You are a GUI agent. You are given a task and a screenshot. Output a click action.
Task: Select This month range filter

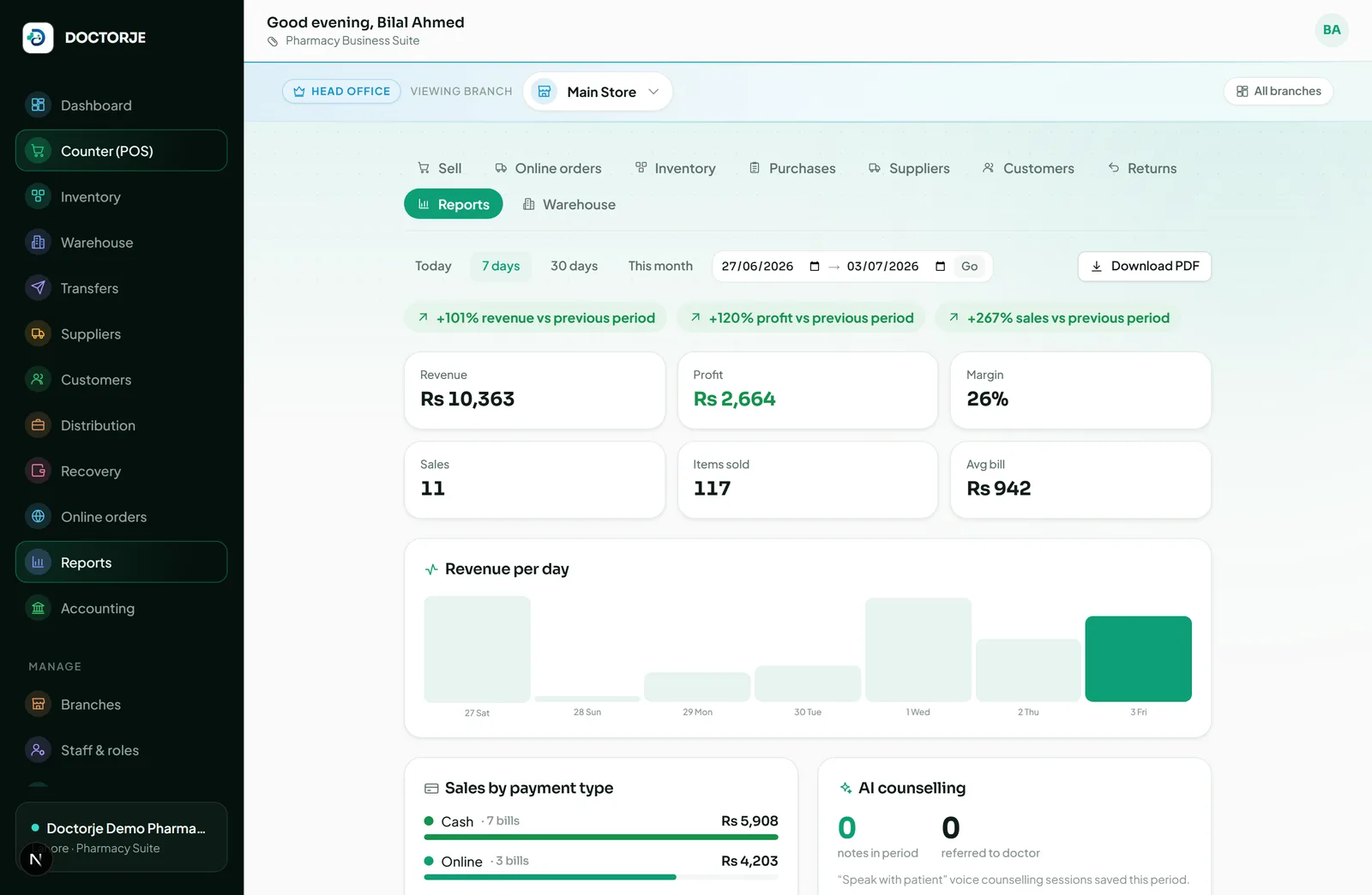660,266
